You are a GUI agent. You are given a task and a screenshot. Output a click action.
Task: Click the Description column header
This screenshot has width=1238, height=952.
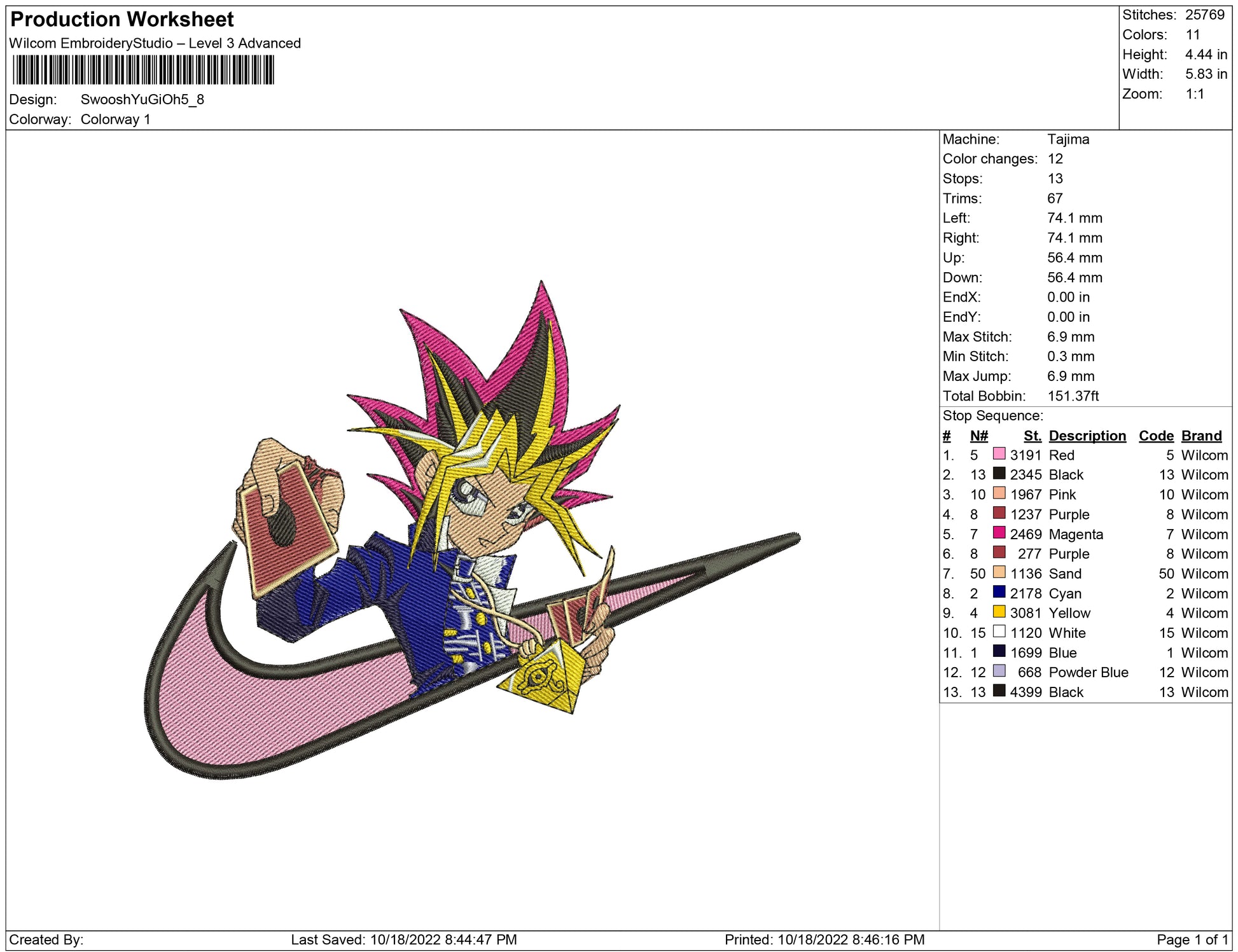tap(1087, 436)
